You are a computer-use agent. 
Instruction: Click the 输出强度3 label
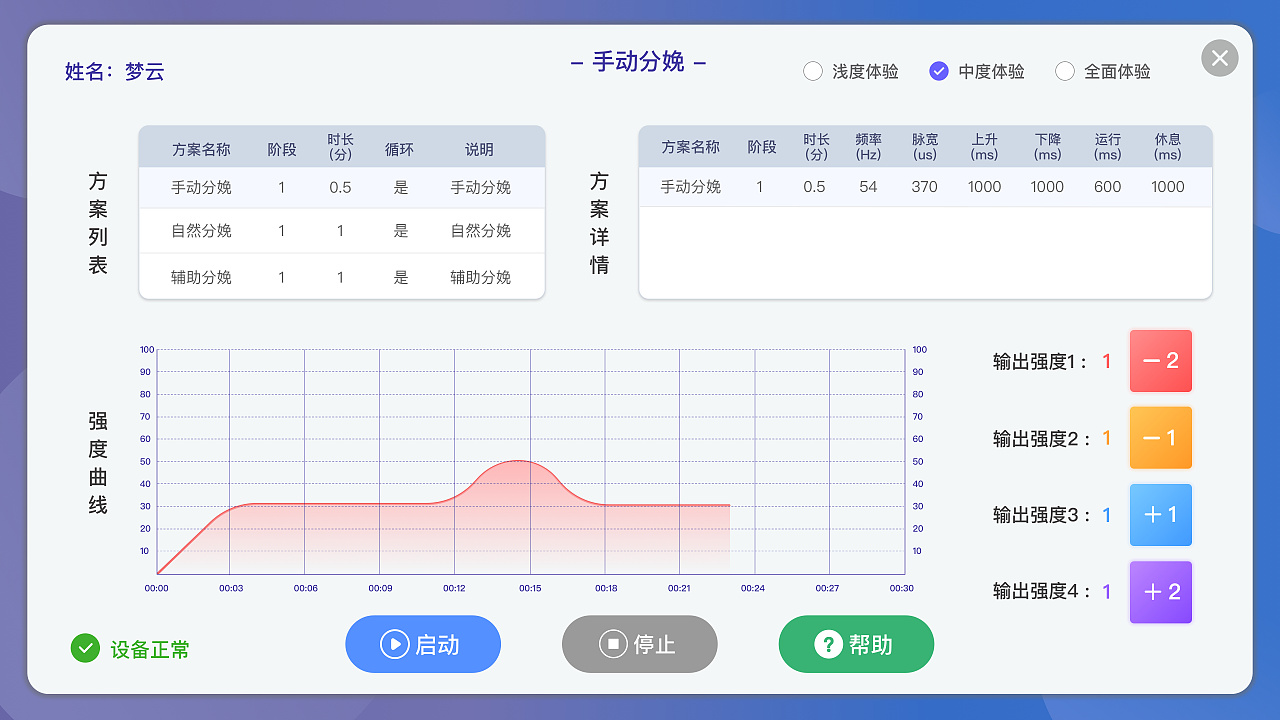pyautogui.click(x=1040, y=515)
